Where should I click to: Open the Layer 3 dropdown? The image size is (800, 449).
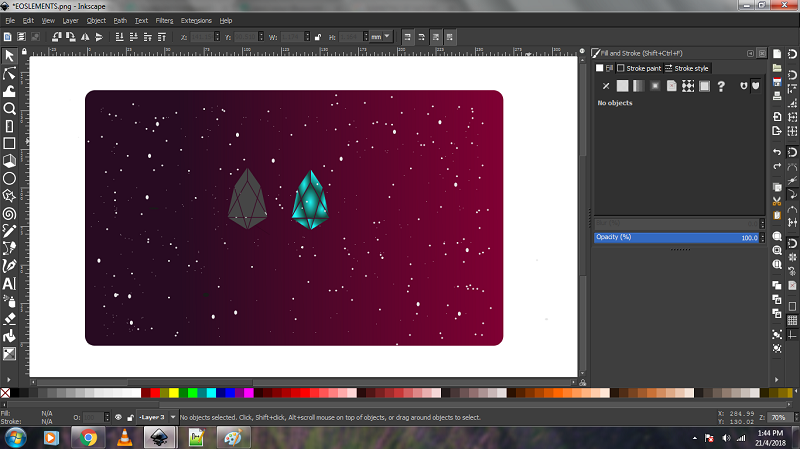pos(159,417)
